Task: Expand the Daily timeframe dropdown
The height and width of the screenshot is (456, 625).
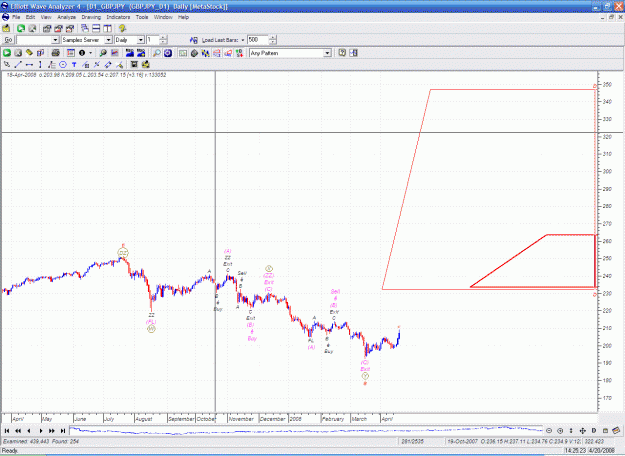Action: (141, 40)
